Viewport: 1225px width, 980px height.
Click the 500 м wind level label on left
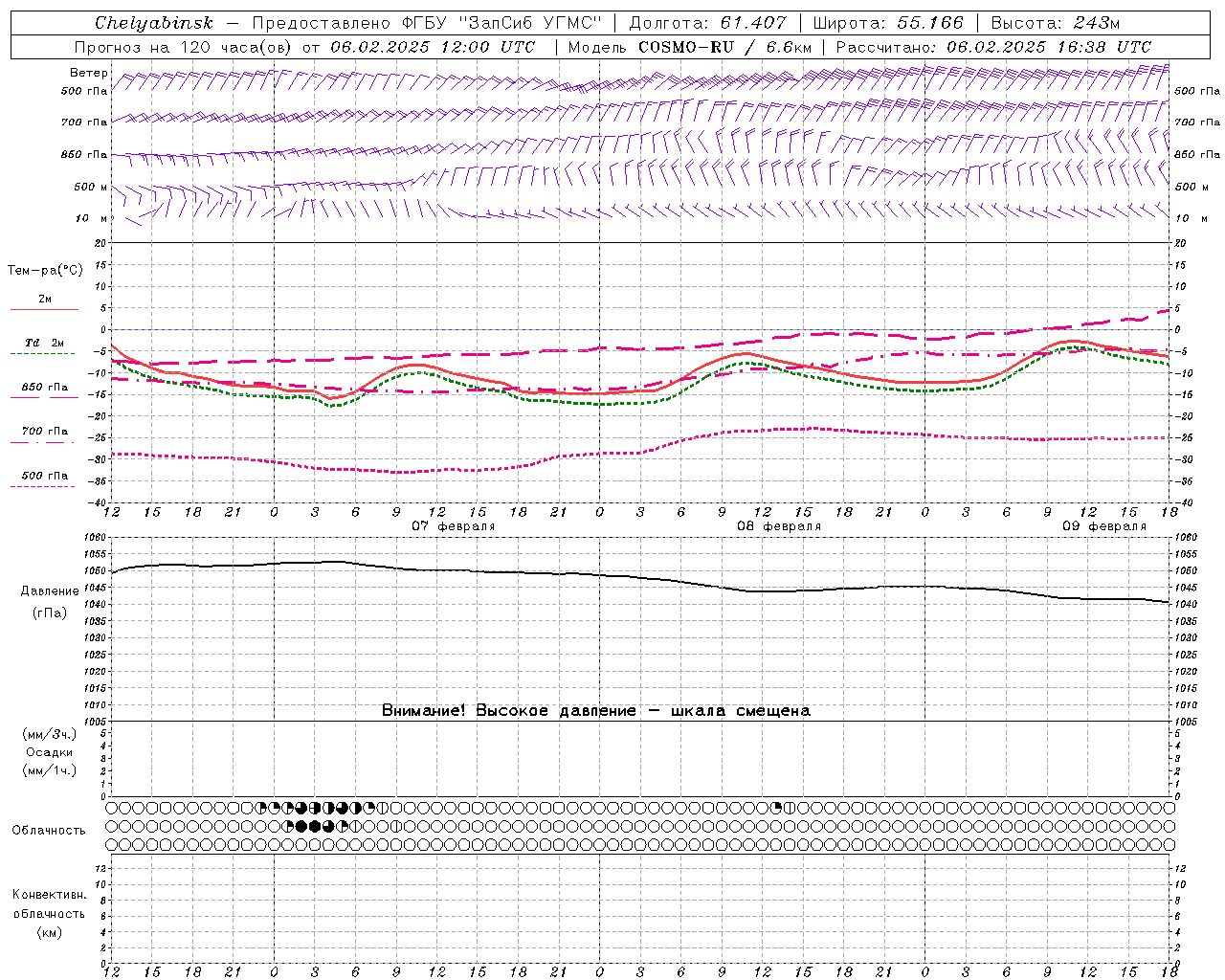click(x=91, y=187)
